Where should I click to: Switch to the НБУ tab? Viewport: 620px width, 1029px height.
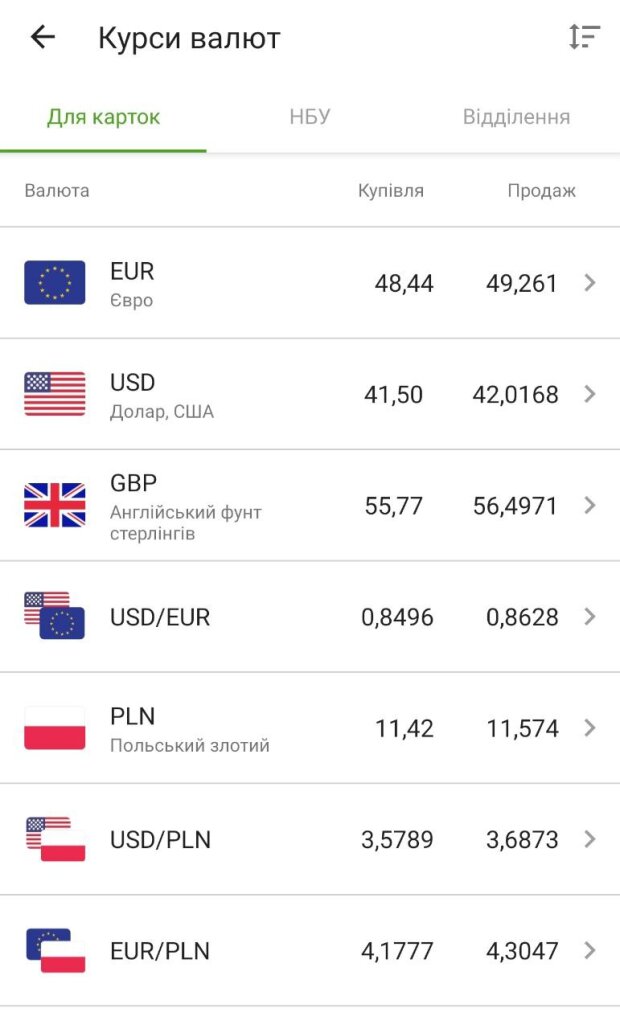(x=310, y=117)
